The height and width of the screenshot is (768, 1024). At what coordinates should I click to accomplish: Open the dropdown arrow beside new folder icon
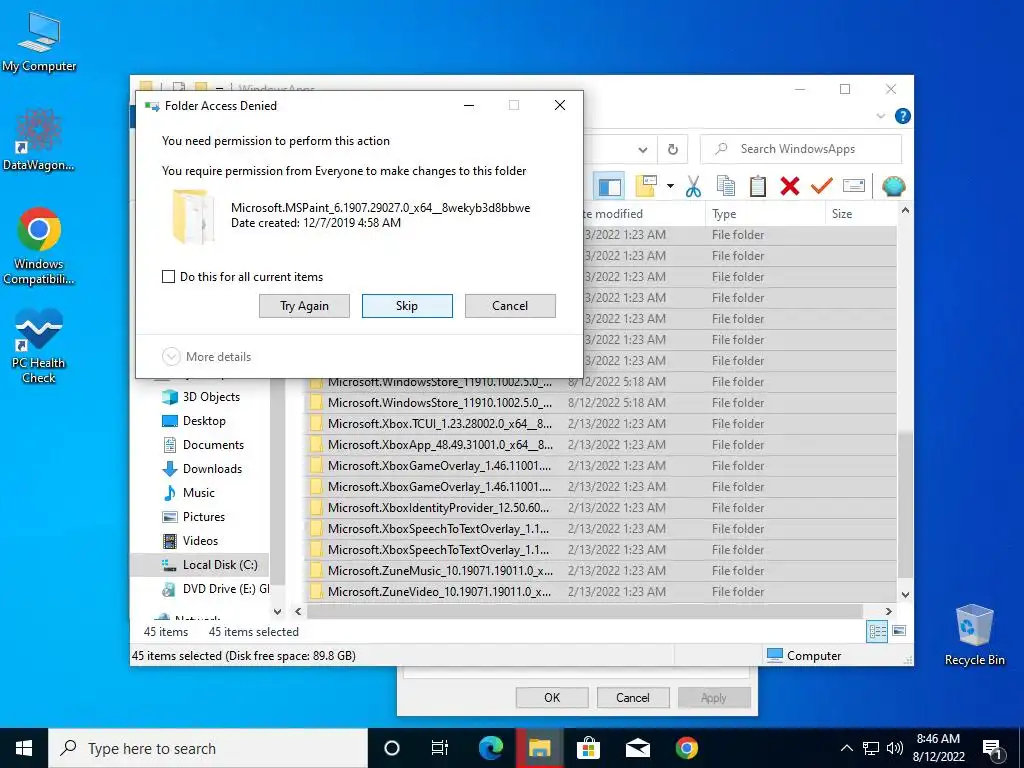click(x=670, y=187)
